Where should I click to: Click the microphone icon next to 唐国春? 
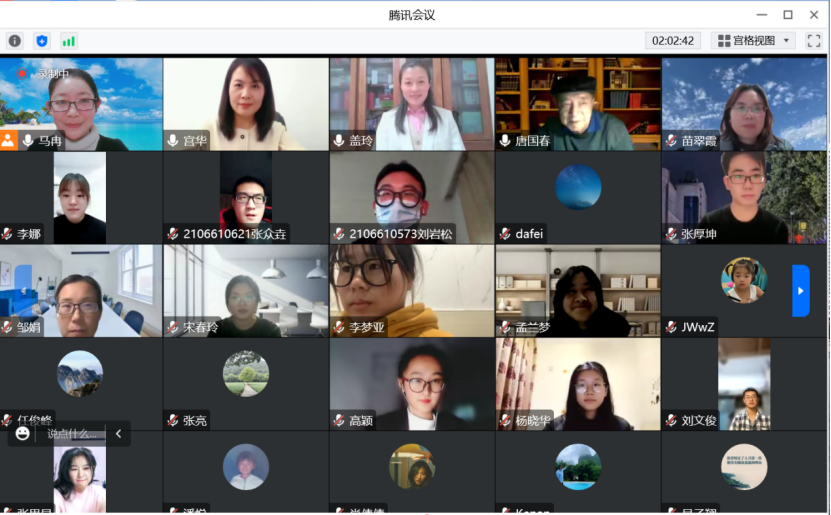(505, 140)
